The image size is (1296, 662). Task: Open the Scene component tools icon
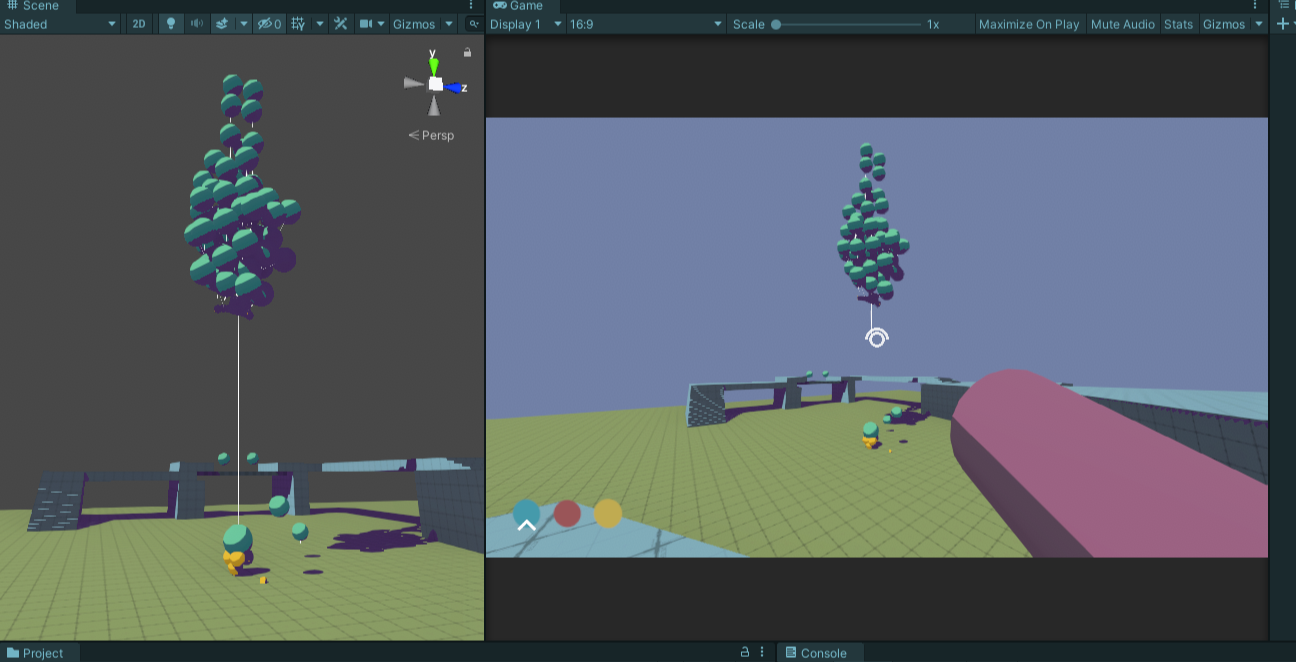(x=341, y=24)
